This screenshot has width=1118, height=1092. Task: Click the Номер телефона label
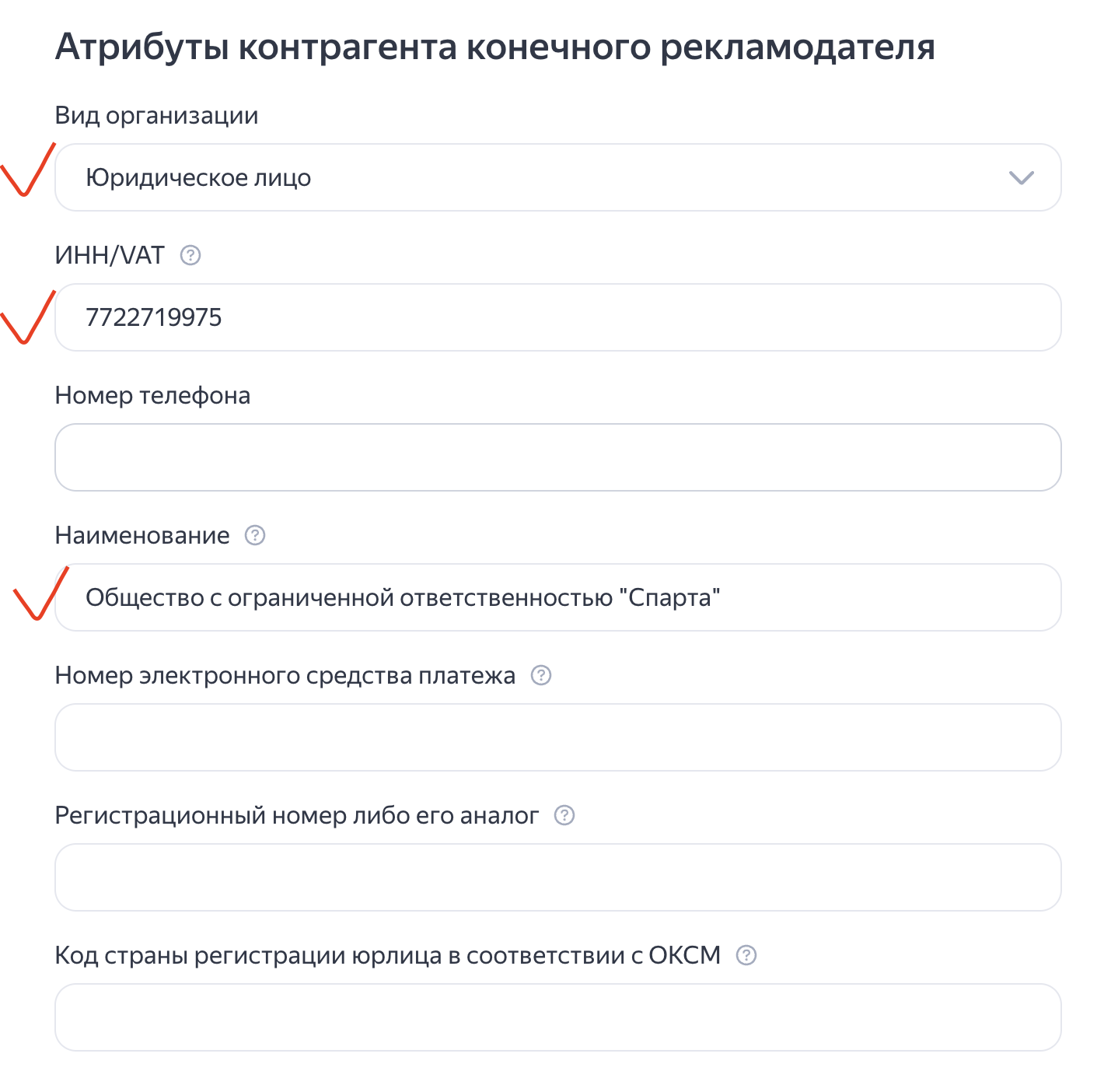point(152,395)
